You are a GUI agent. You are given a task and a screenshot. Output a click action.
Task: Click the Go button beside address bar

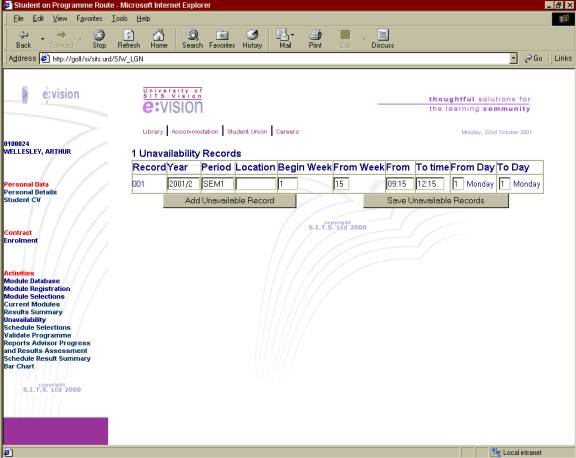(x=533, y=58)
